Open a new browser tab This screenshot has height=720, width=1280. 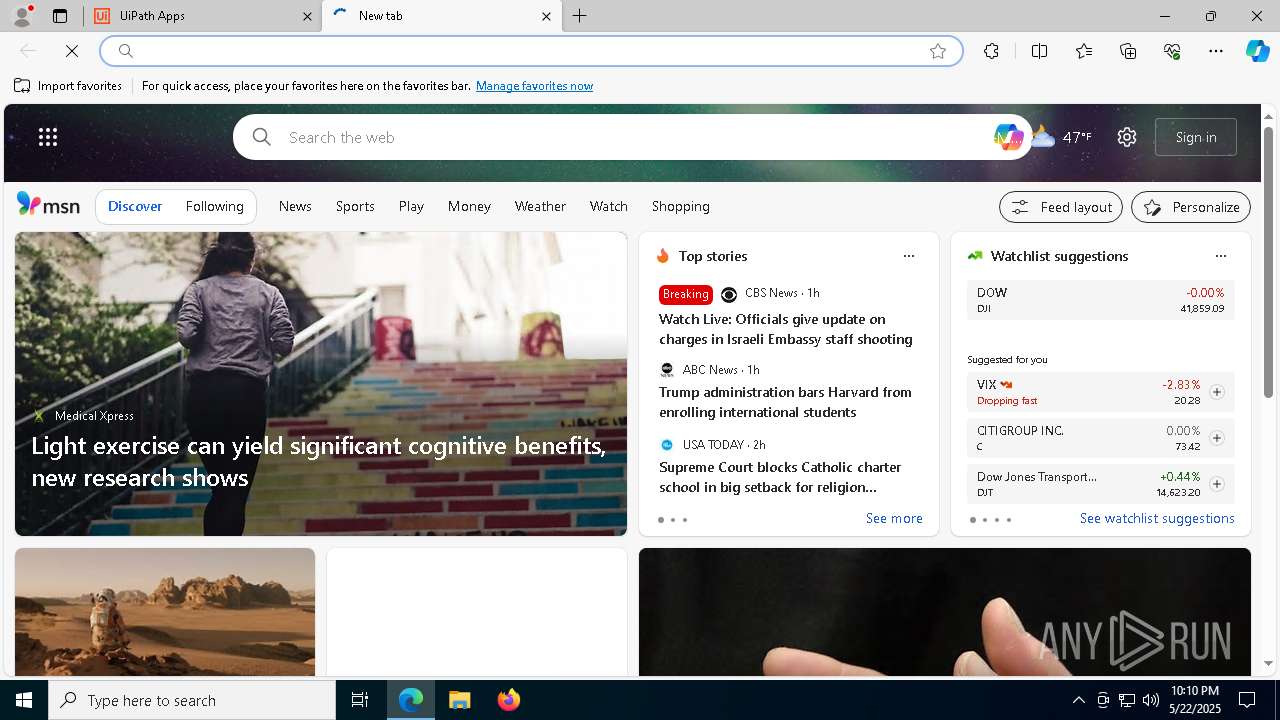point(579,16)
